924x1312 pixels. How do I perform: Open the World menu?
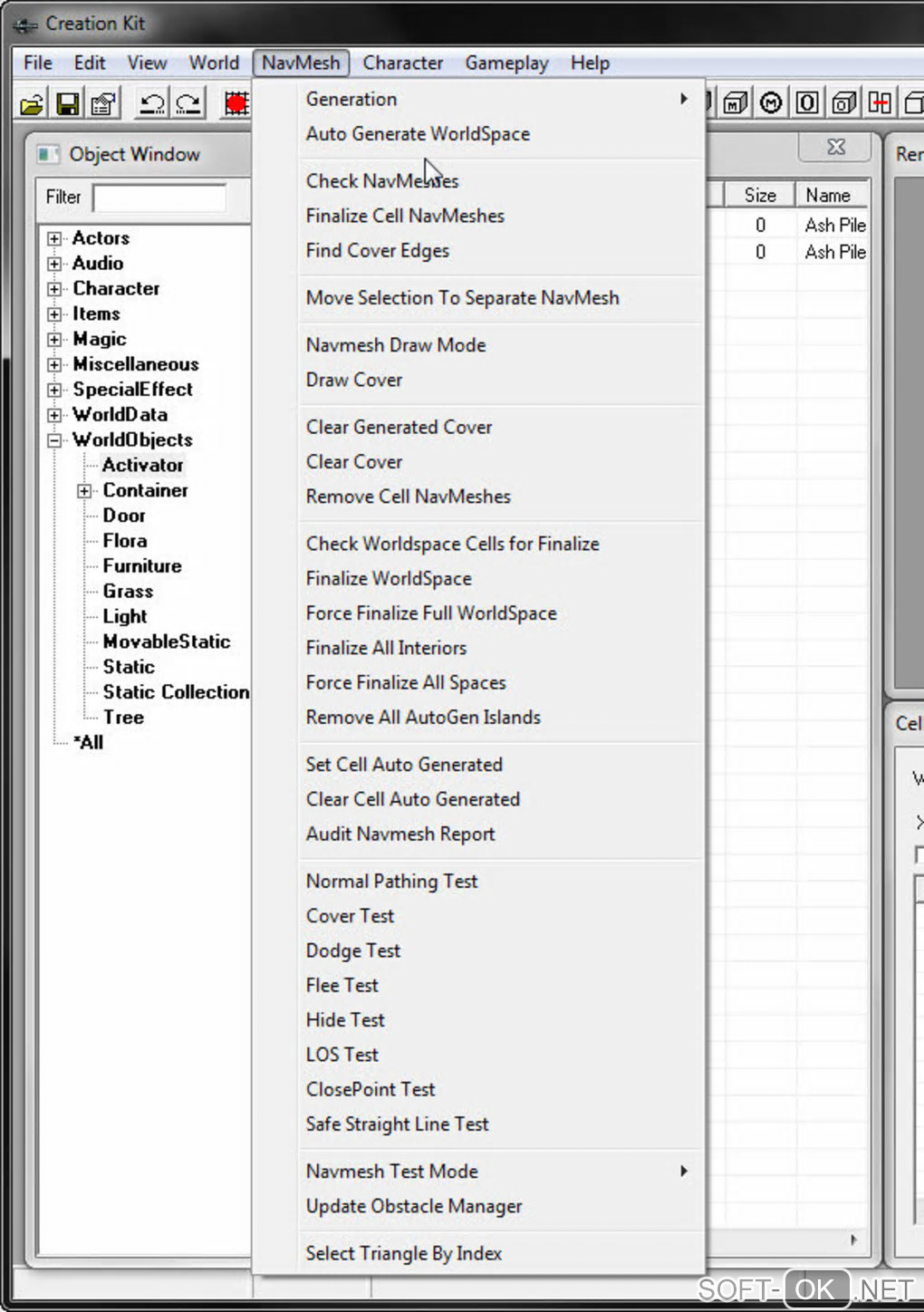coord(214,63)
